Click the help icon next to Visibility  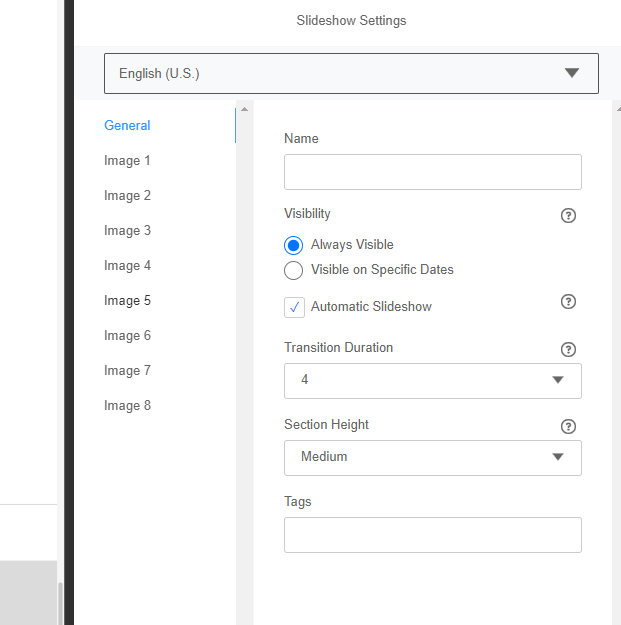pos(568,215)
